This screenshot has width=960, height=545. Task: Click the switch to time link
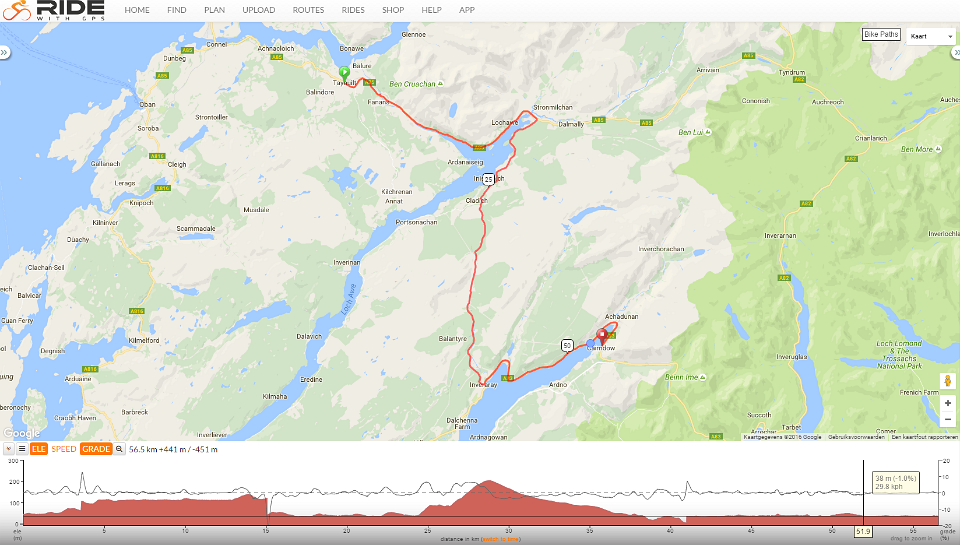501,539
